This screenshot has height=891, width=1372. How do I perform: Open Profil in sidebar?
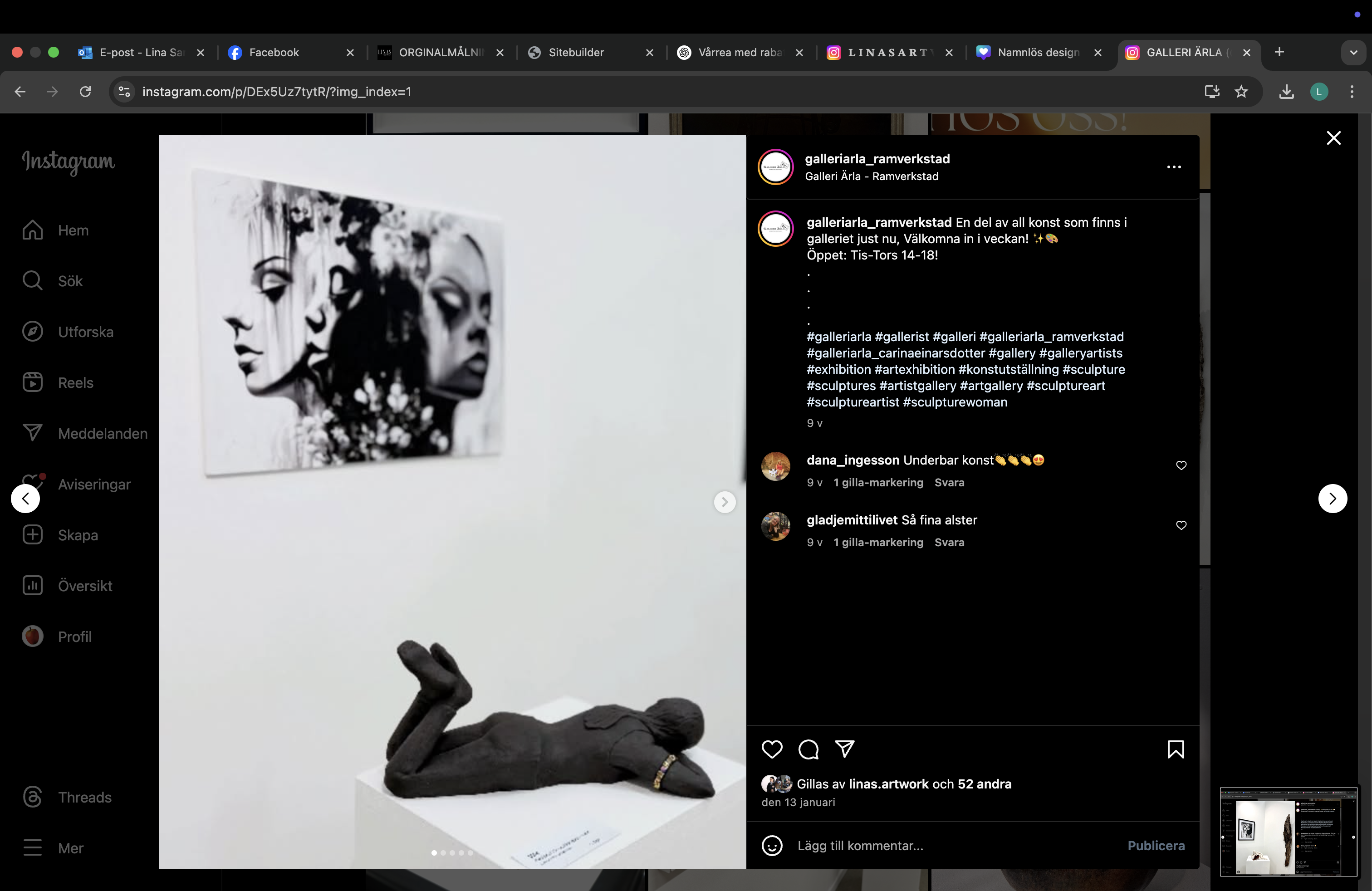57,636
